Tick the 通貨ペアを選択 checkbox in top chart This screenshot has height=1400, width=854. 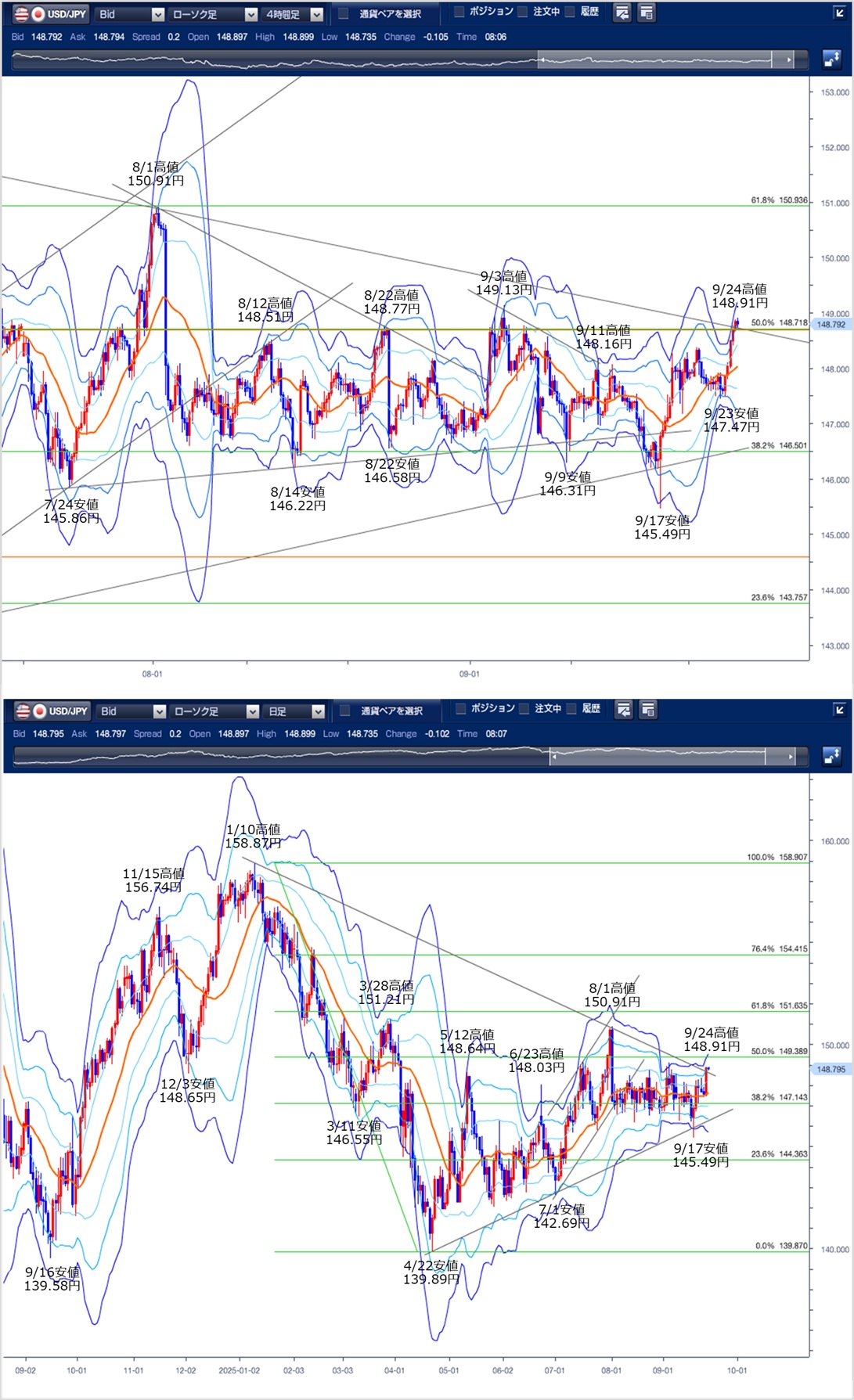344,13
